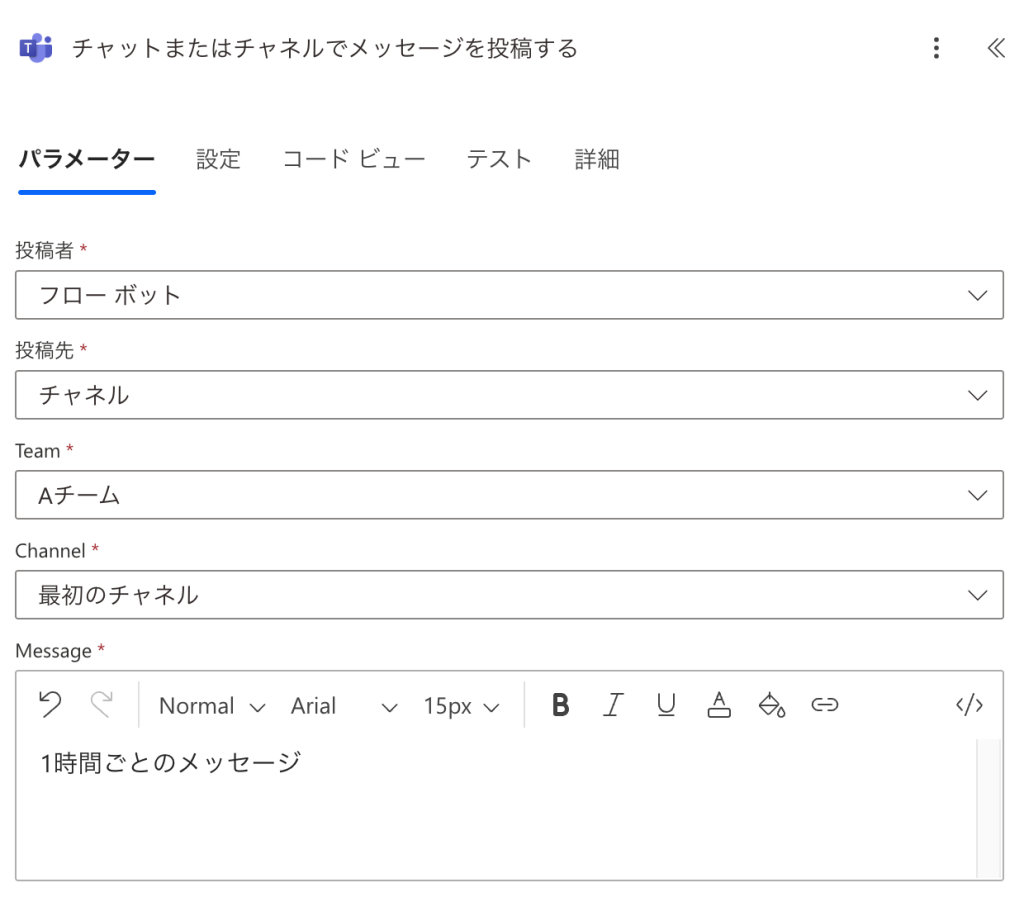Click the Teams logo icon

click(x=36, y=48)
